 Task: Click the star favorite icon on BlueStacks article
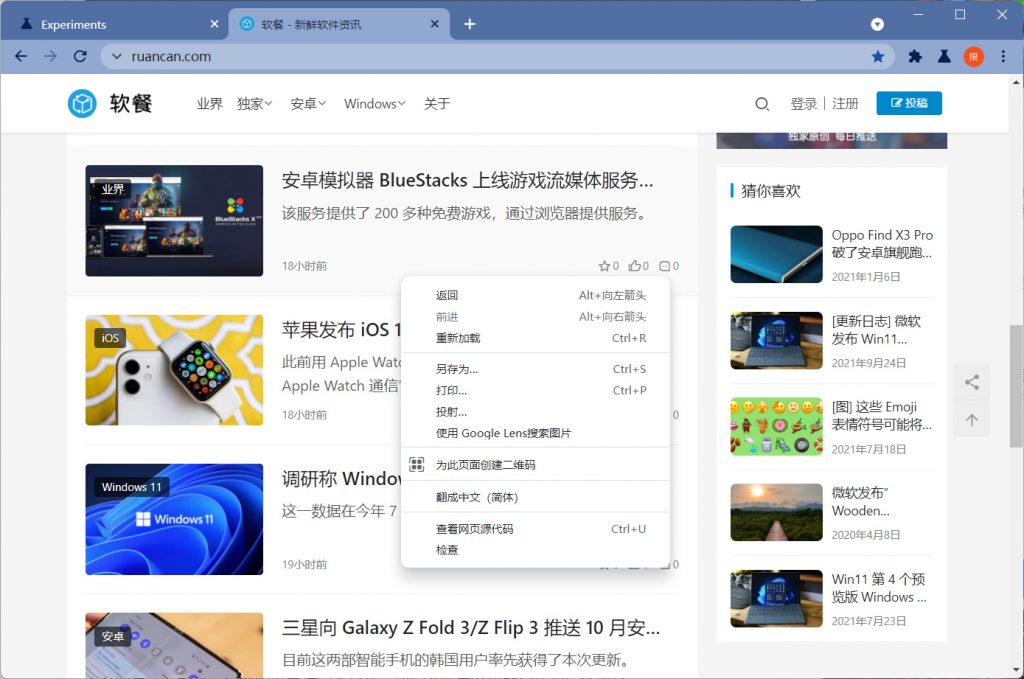coord(604,266)
